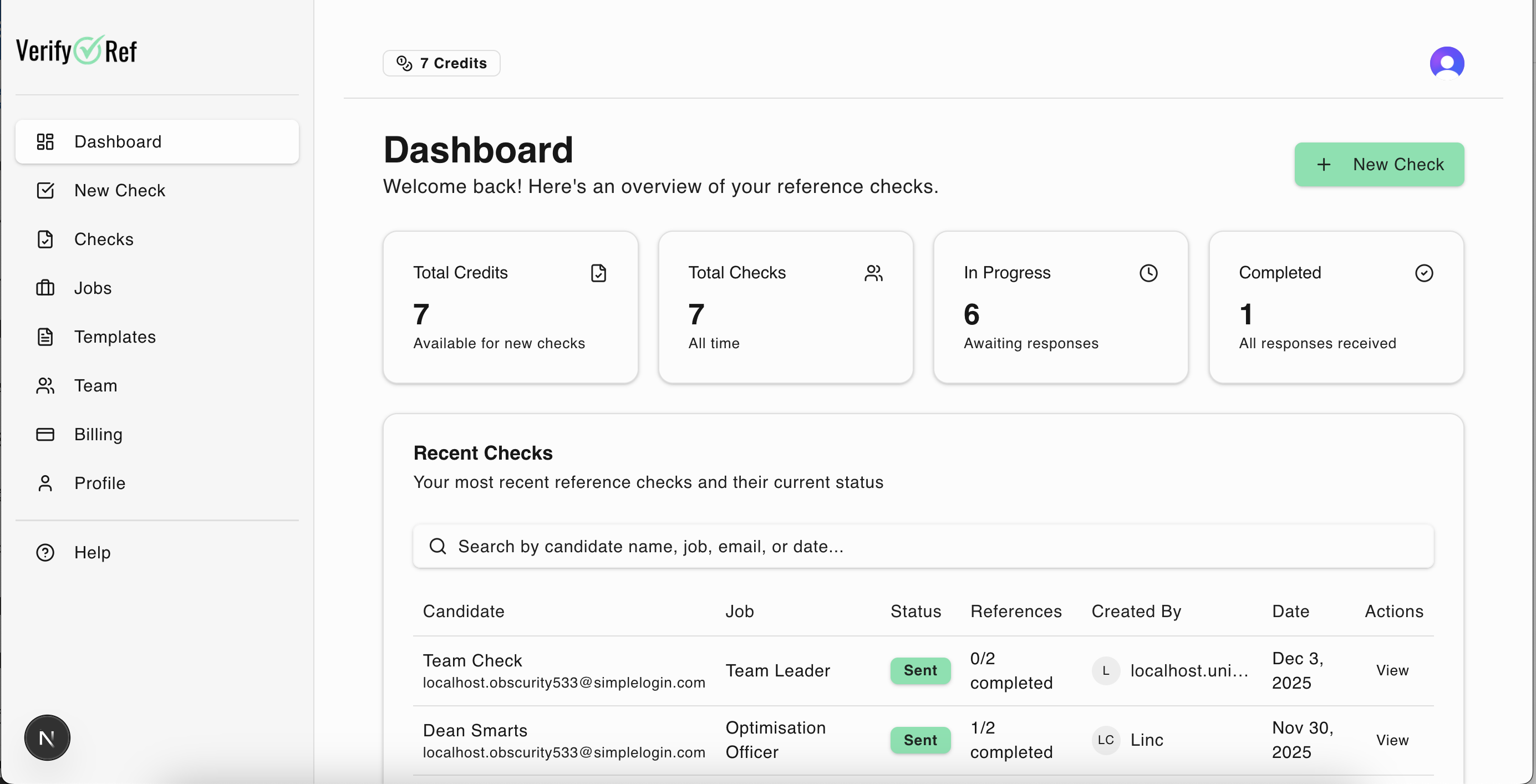Screen dimensions: 1536x784
Task: Go to Jobs in the sidebar
Action: [x=93, y=288]
